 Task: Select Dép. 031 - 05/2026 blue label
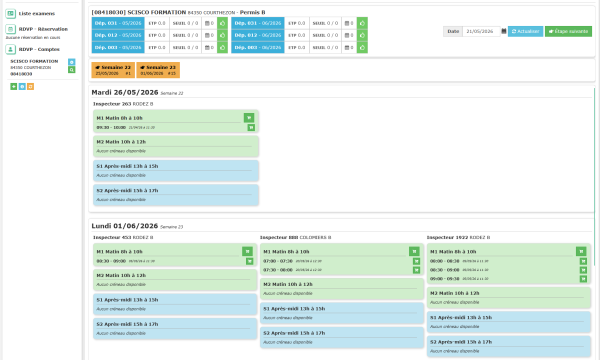[x=118, y=23]
